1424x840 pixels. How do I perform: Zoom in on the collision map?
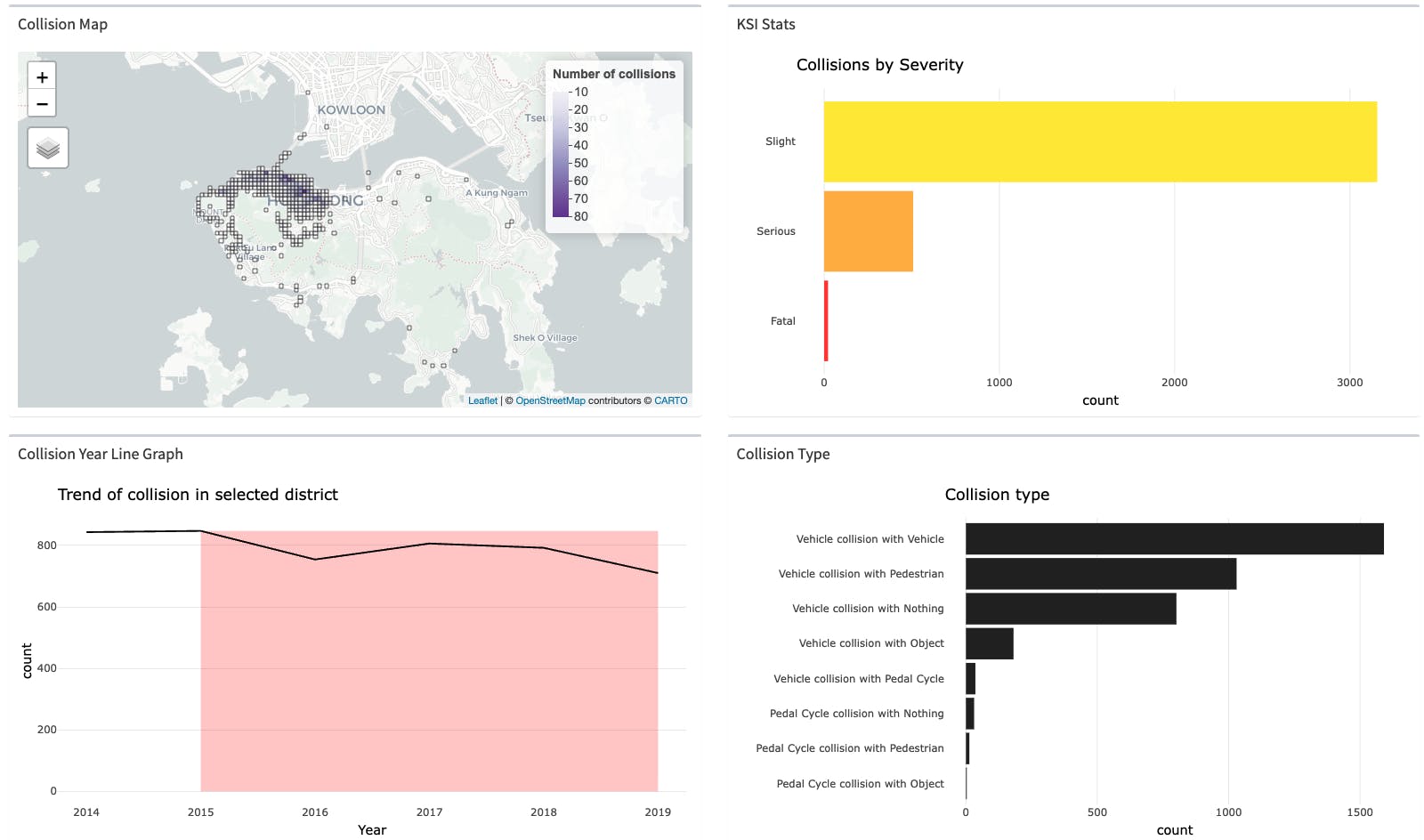point(42,77)
